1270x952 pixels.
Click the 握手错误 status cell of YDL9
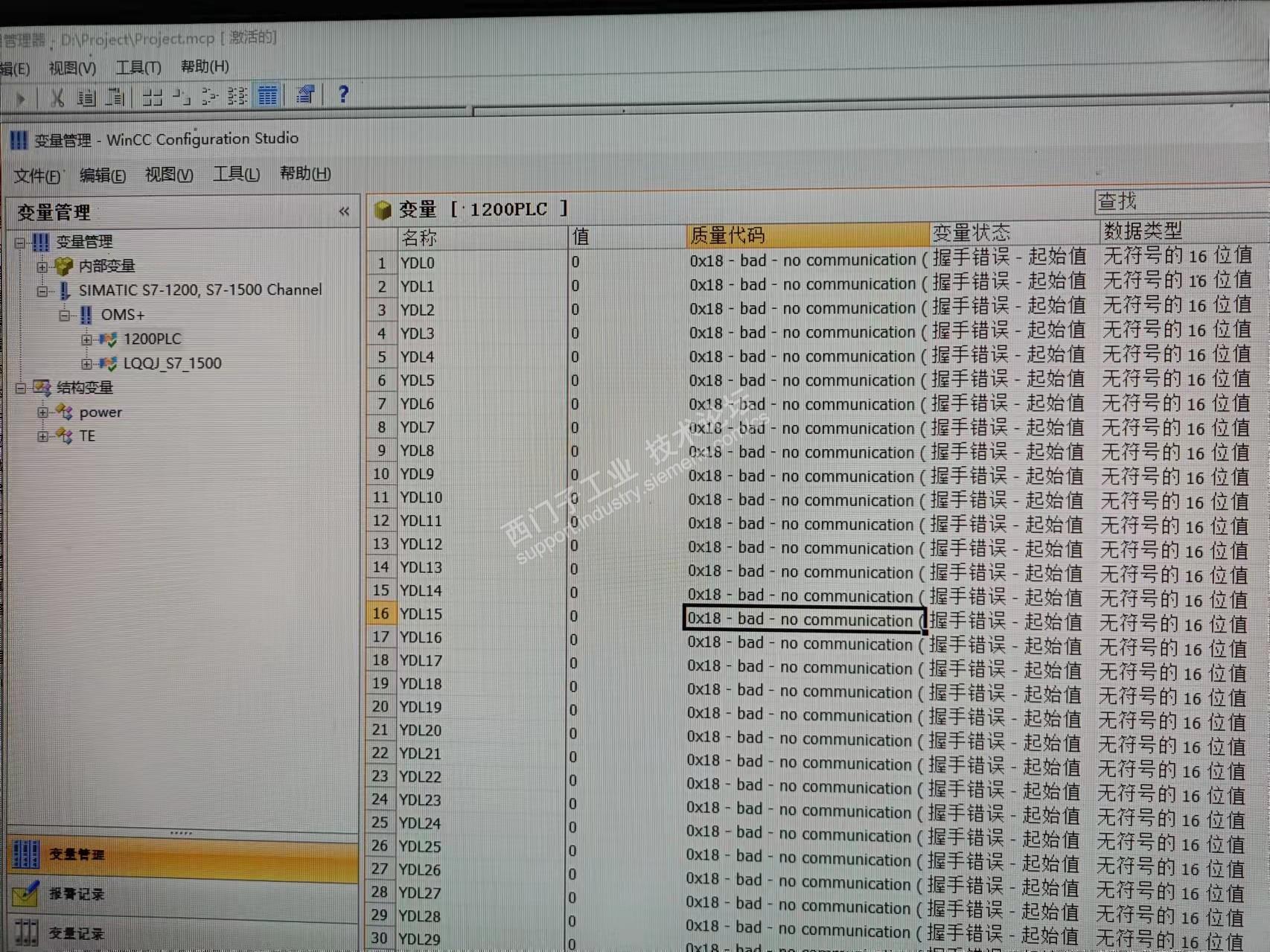(x=1012, y=476)
